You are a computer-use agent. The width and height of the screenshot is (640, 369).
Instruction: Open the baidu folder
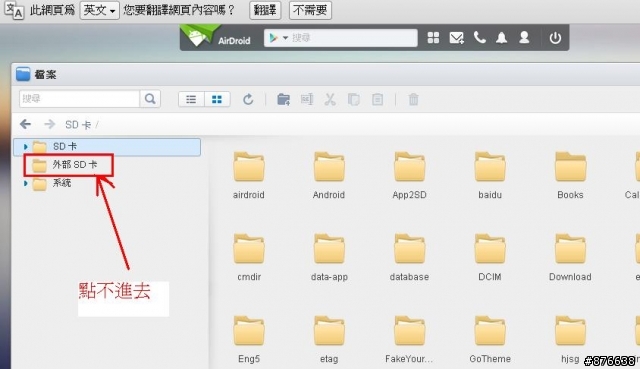pos(490,176)
